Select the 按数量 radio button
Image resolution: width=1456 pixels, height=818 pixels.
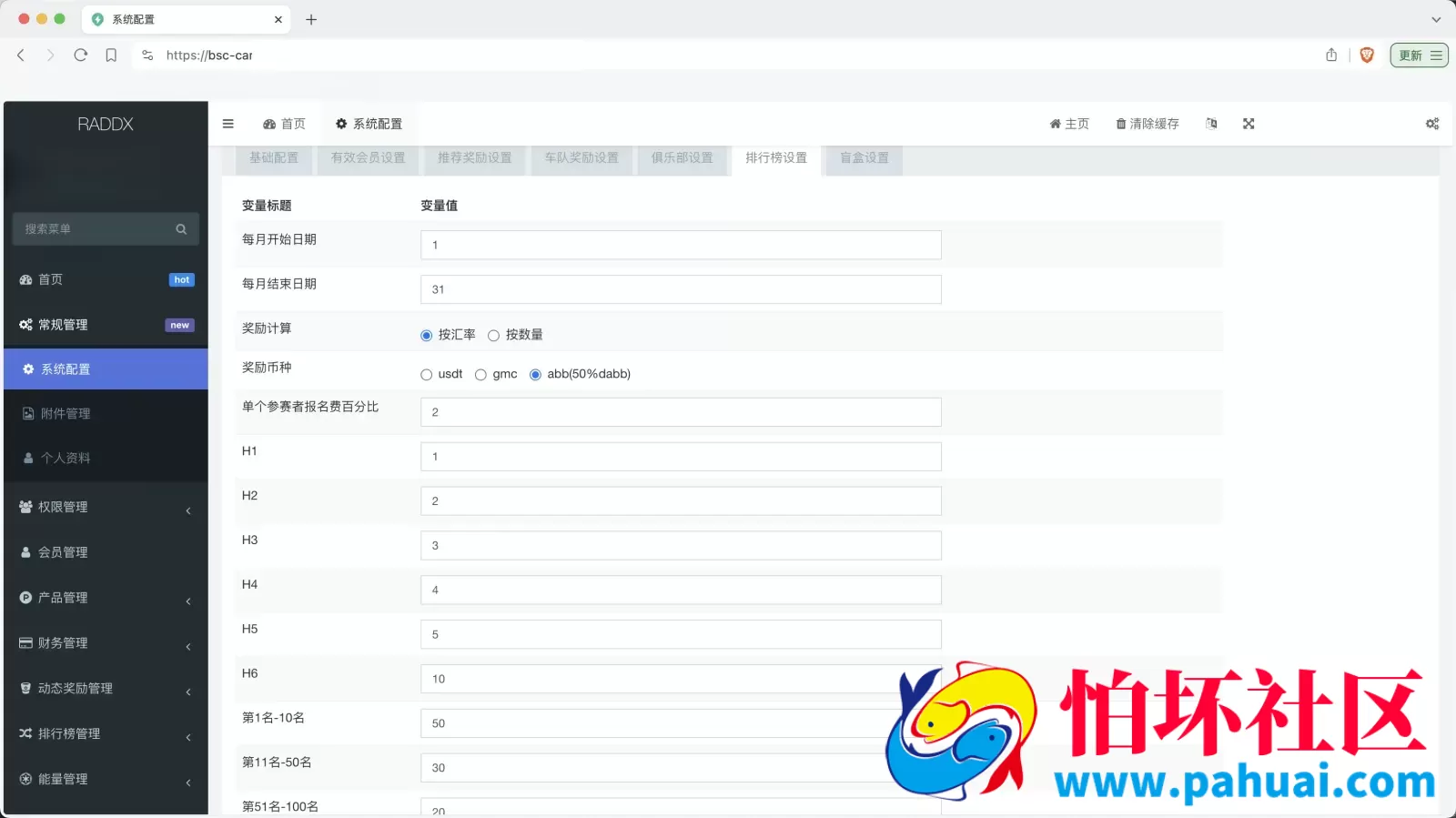click(493, 336)
